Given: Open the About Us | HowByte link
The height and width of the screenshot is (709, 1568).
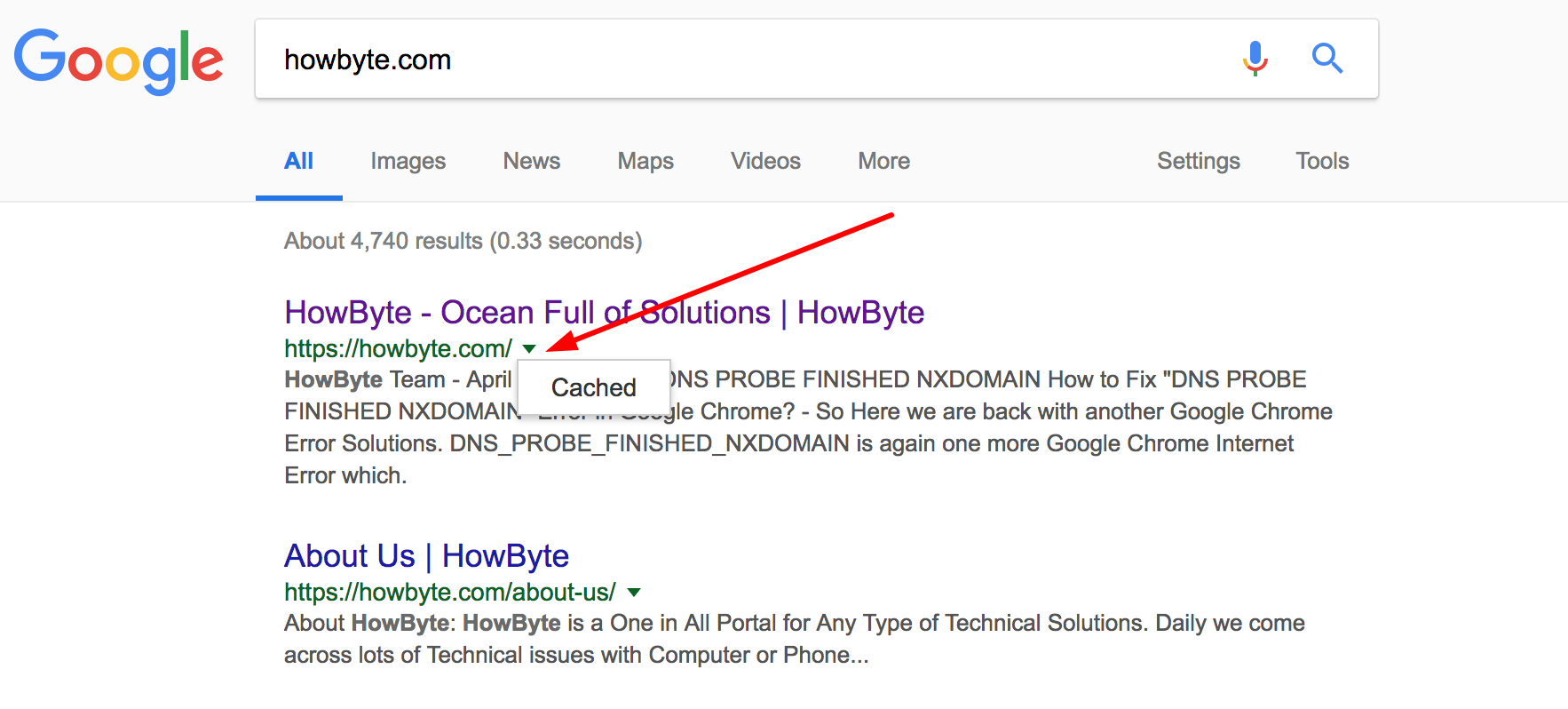Looking at the screenshot, I should pos(425,555).
